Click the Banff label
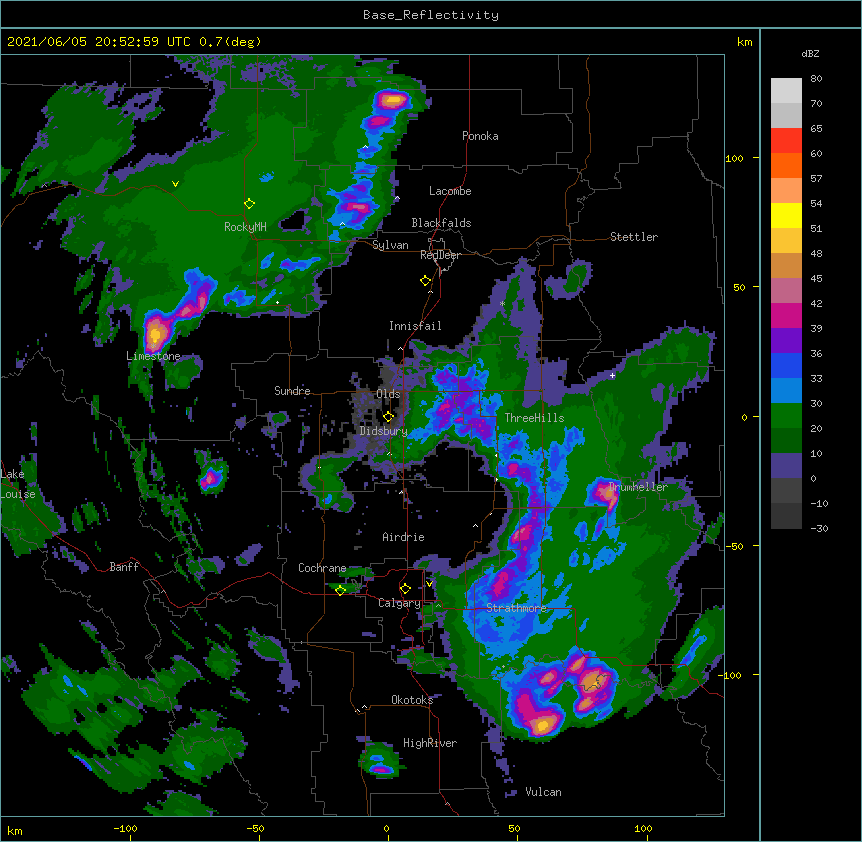Viewport: 862px width, 842px height. [124, 567]
